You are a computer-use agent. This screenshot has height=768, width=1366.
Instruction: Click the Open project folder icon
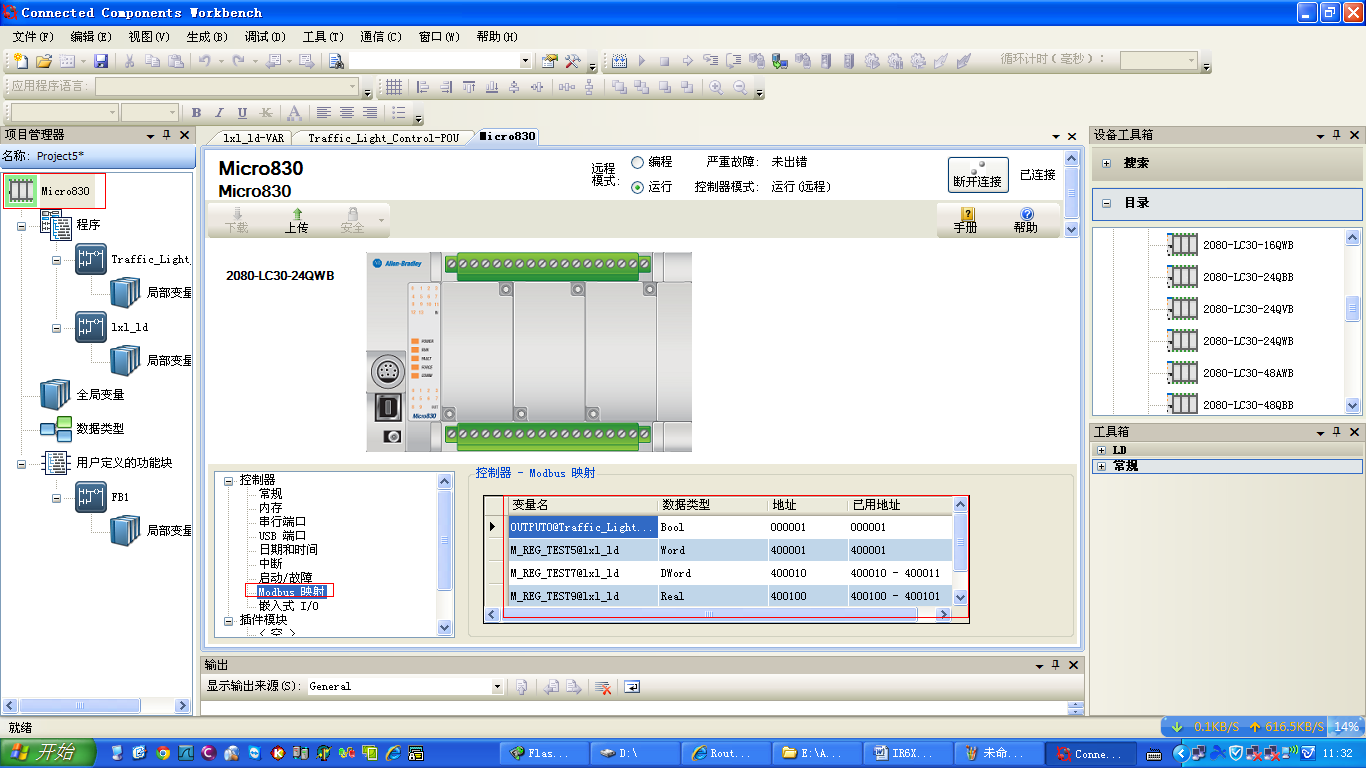pos(44,61)
